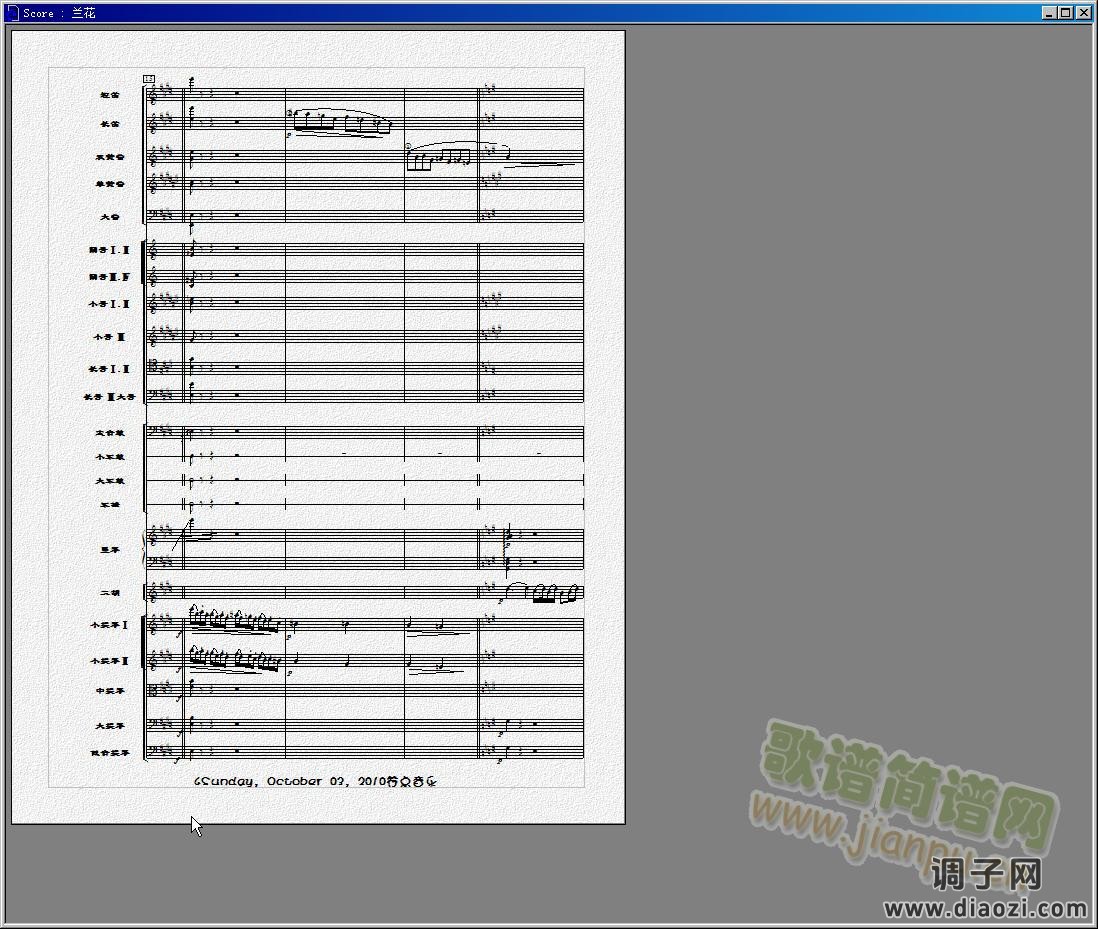This screenshot has height=929, width=1098.
Task: Select the 双簧管 staff label
Action: [110, 157]
